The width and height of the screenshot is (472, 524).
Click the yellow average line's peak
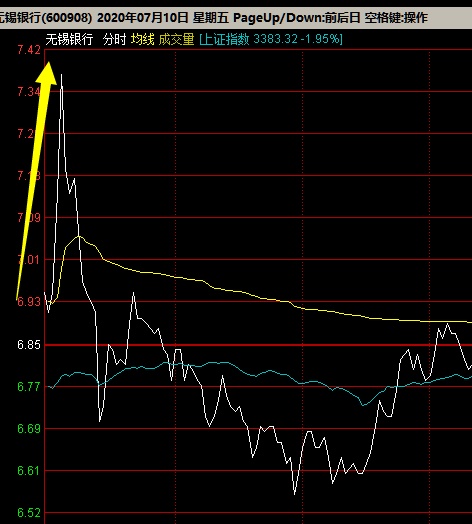click(79, 236)
